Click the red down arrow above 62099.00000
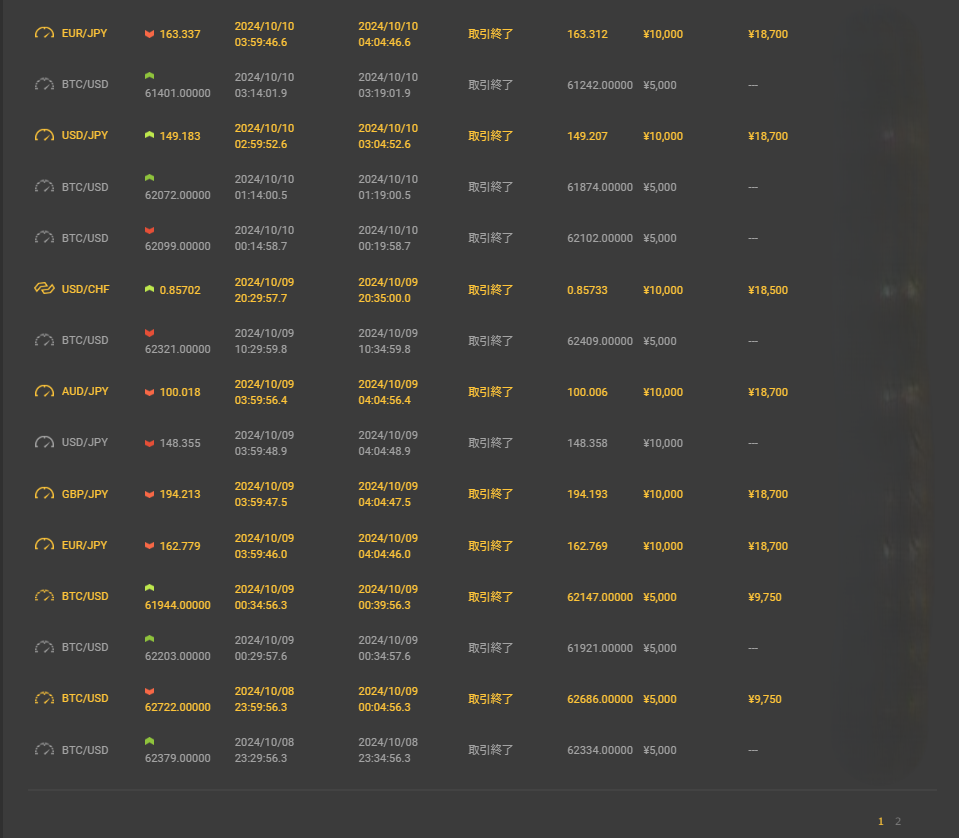The width and height of the screenshot is (959, 838). pos(149,230)
